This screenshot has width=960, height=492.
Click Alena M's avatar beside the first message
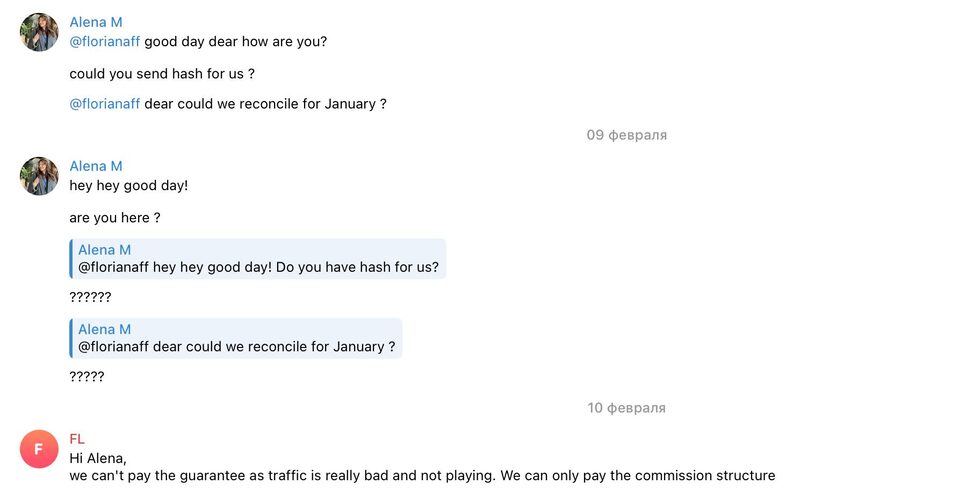(40, 32)
